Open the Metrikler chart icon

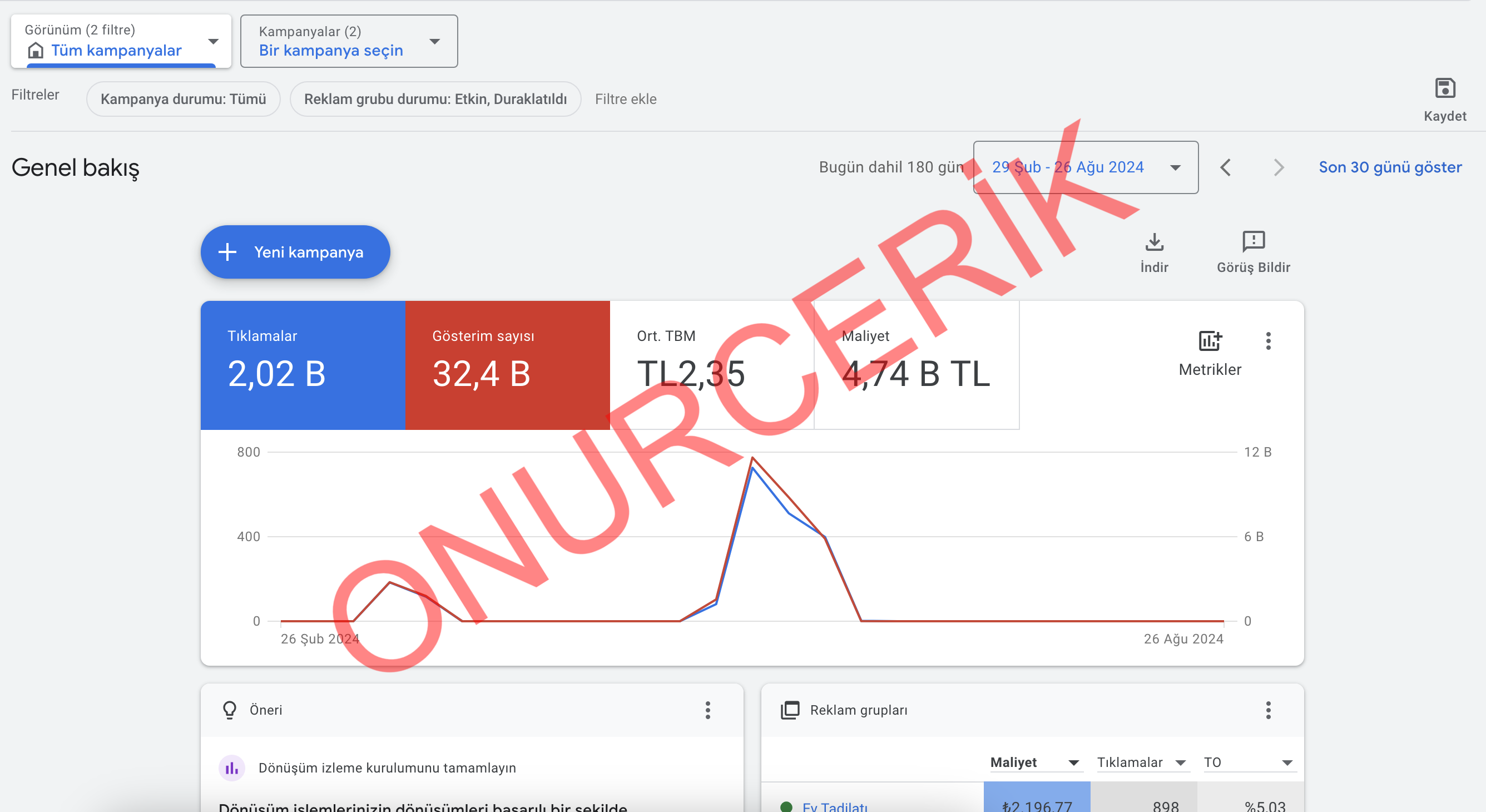click(x=1209, y=341)
